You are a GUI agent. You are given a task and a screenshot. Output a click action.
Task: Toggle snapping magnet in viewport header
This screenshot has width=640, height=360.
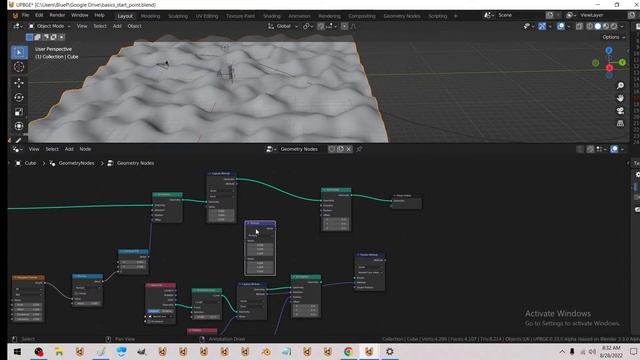point(321,26)
